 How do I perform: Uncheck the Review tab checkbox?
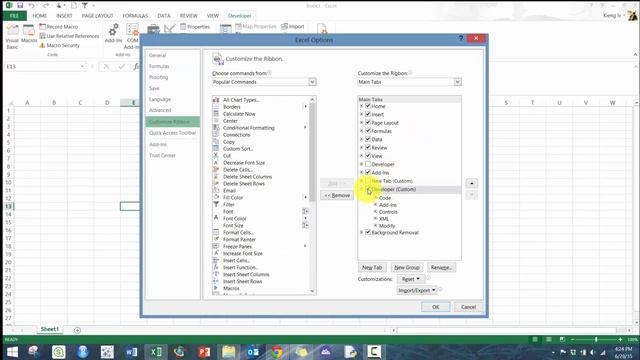(x=368, y=147)
